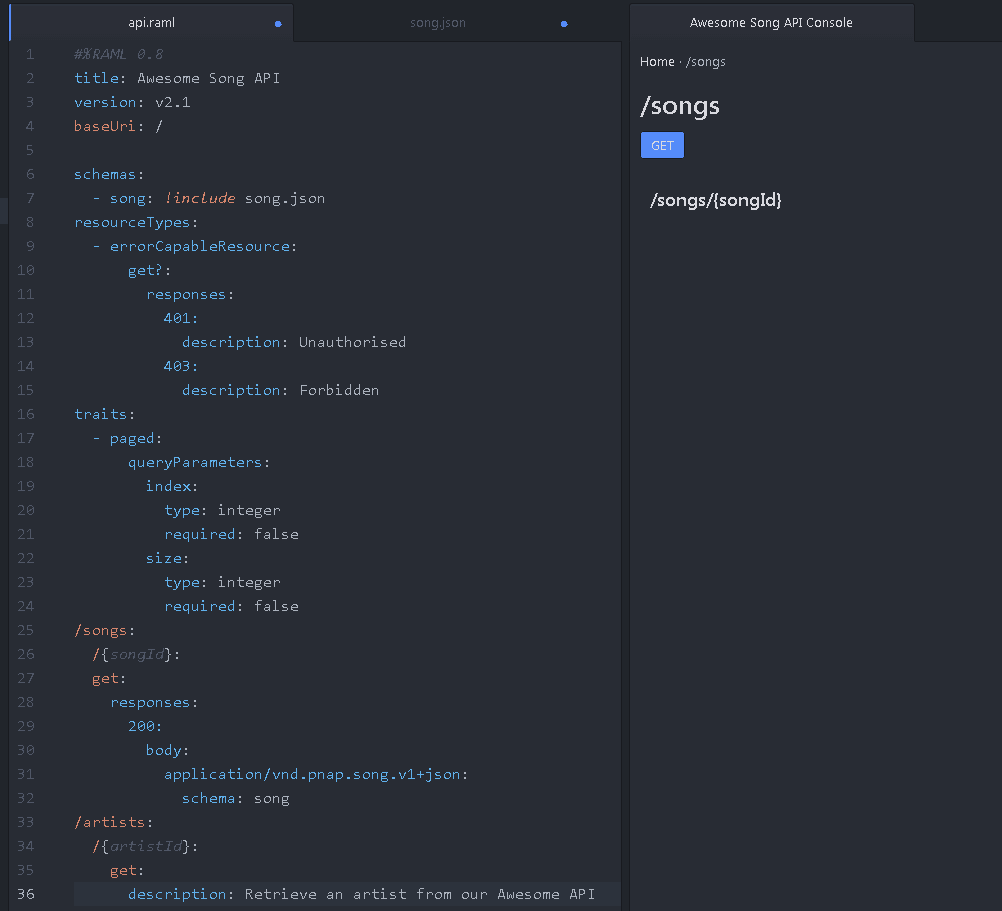This screenshot has height=911, width=1002.
Task: Click the GET button for /songs
Action: 662,145
